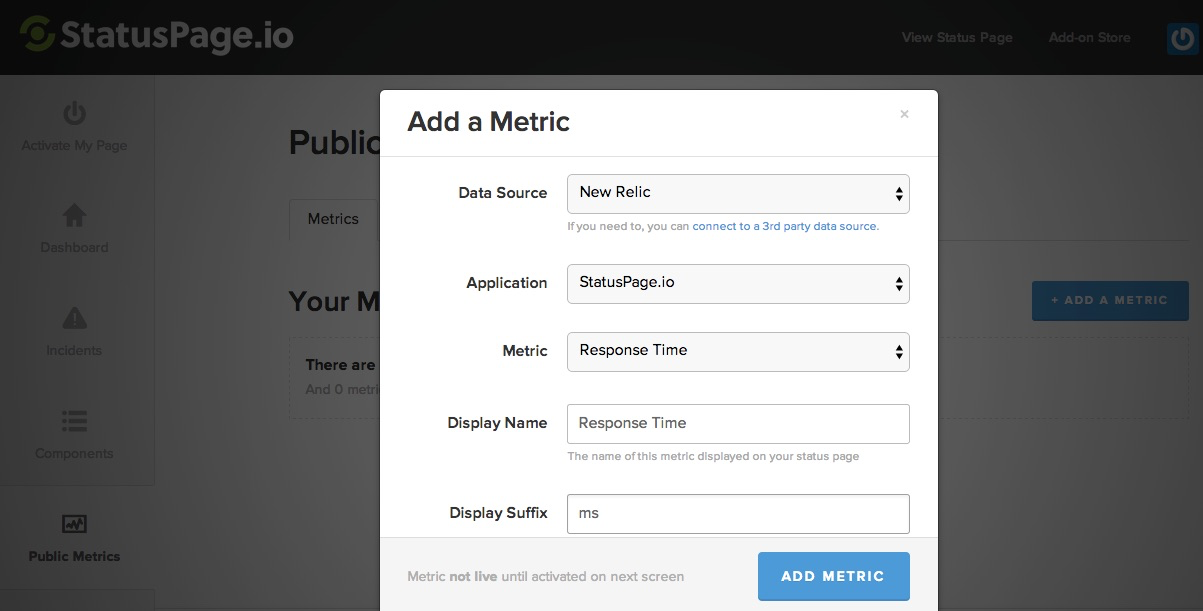This screenshot has height=611, width=1203.
Task: Open the Public Metrics chart icon
Action: 74,524
